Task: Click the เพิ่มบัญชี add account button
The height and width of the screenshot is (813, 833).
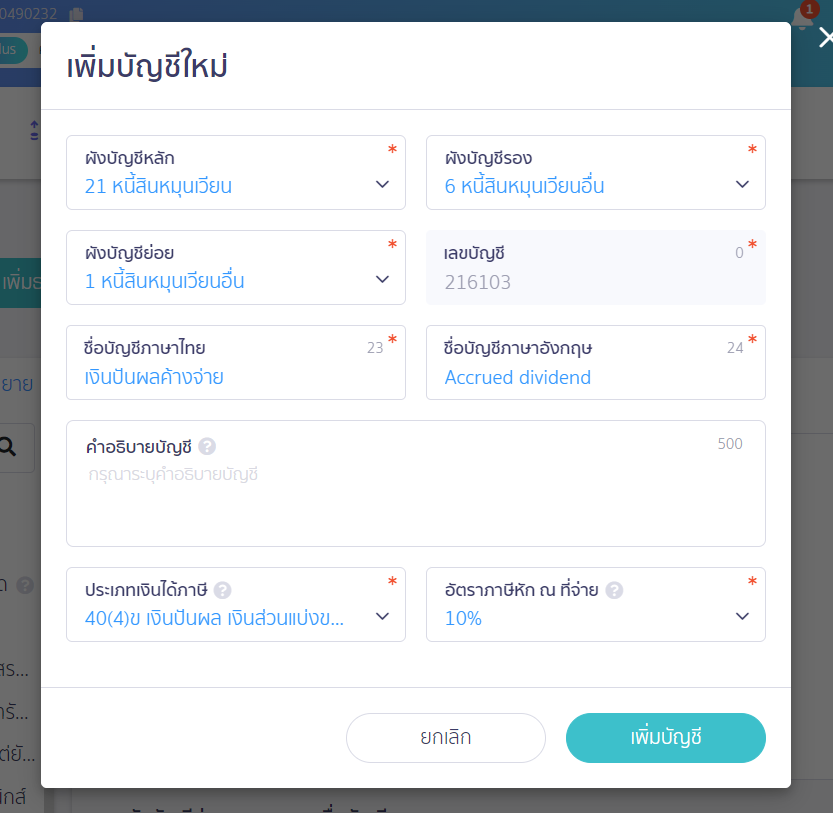Action: pyautogui.click(x=666, y=738)
